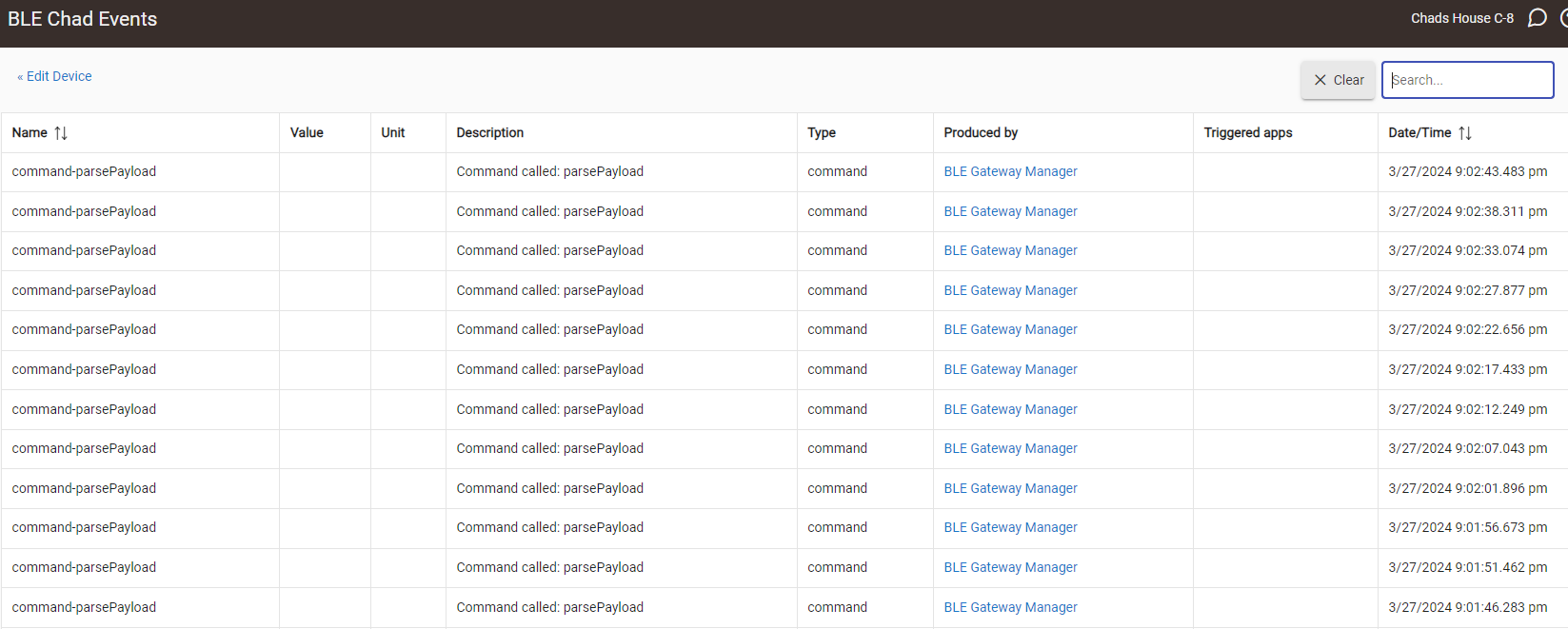Open BLE Gateway Manager link at 9:02:07.043
The width and height of the screenshot is (1568, 629).
(1010, 448)
